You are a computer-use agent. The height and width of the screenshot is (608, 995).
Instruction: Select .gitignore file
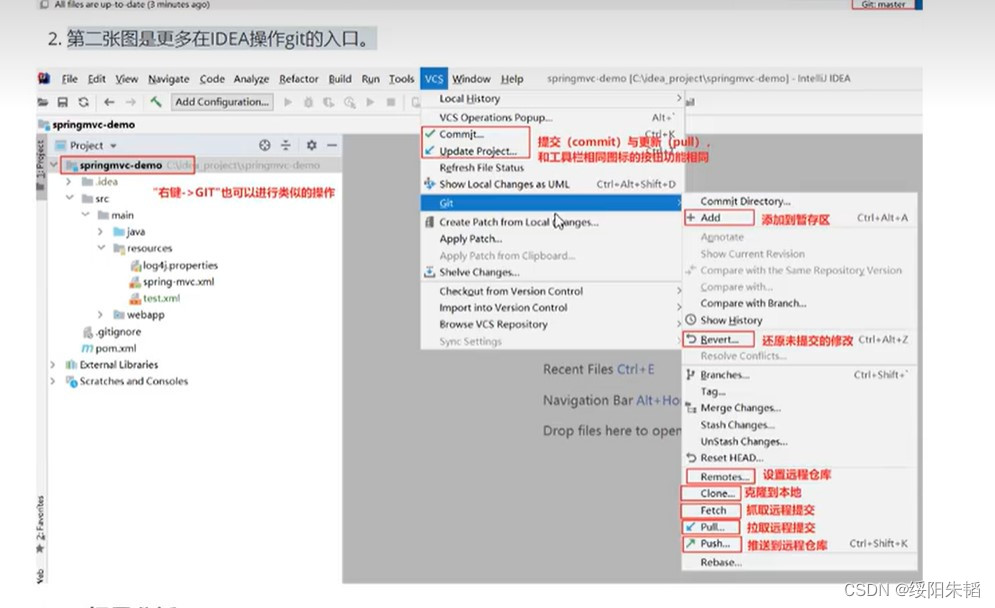112,332
